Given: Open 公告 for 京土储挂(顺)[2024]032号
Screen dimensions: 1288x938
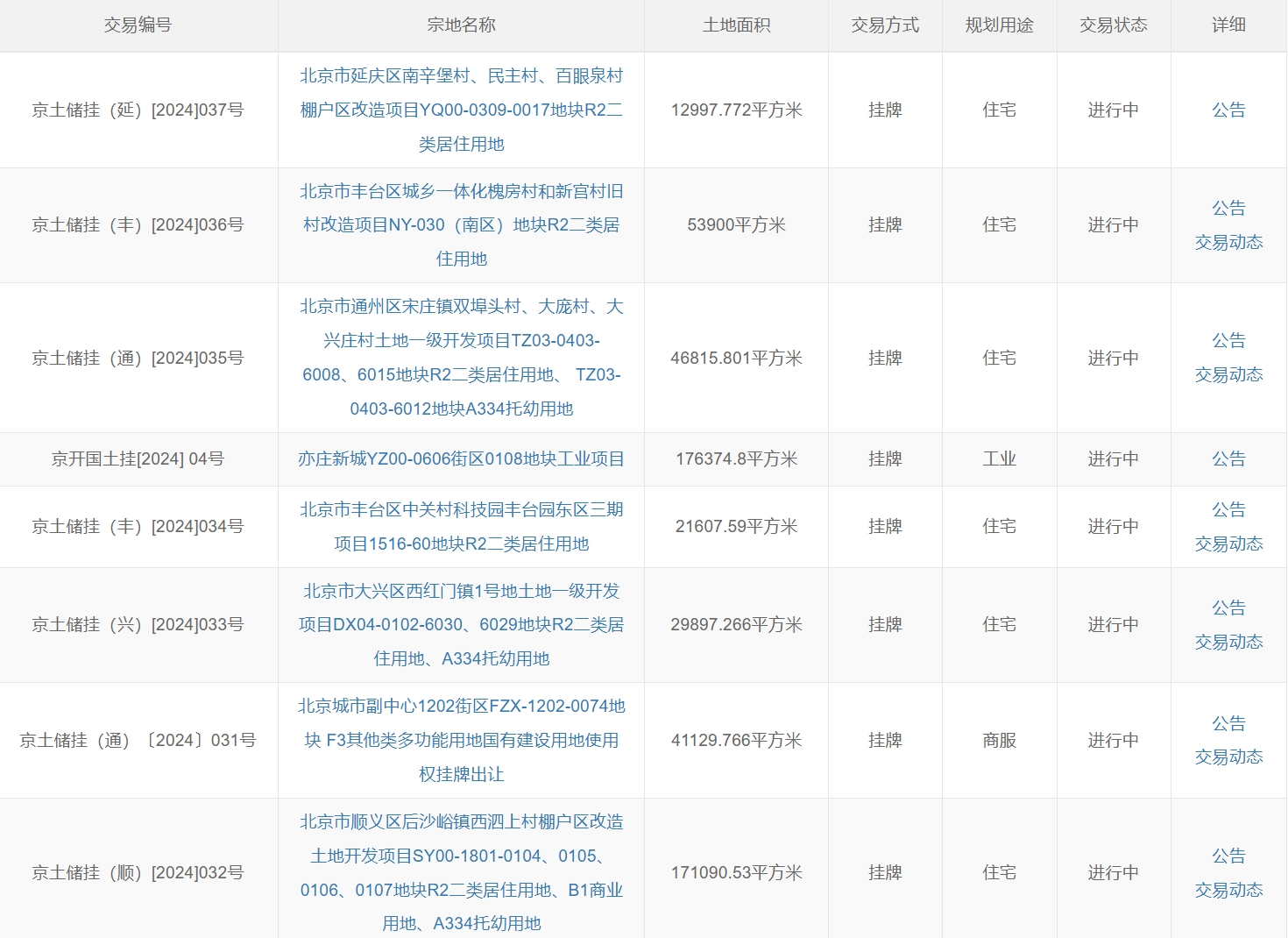Looking at the screenshot, I should tap(1228, 856).
